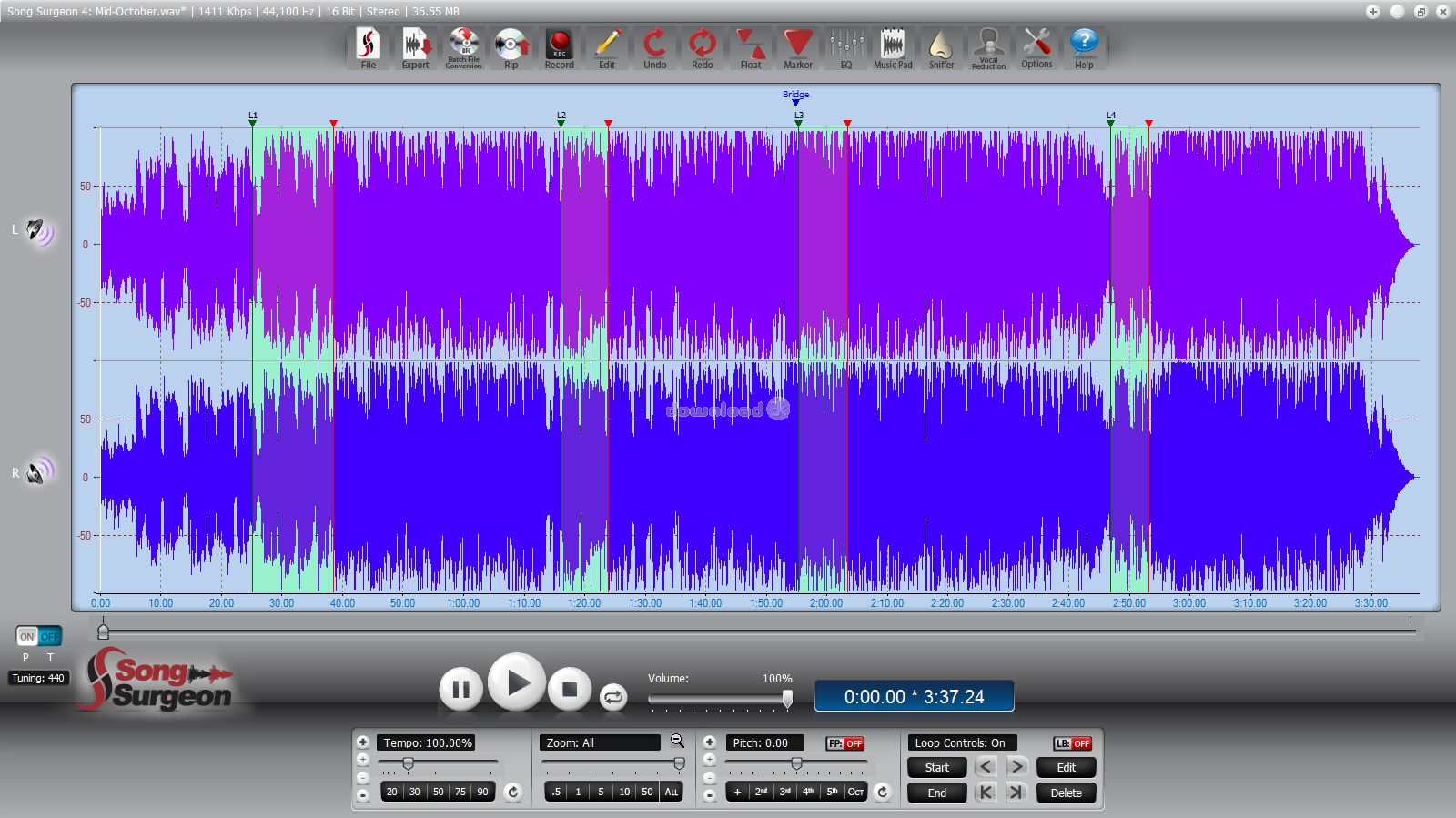Jump to loop start skip-back icon
Image resolution: width=1456 pixels, height=818 pixels.
tap(986, 792)
